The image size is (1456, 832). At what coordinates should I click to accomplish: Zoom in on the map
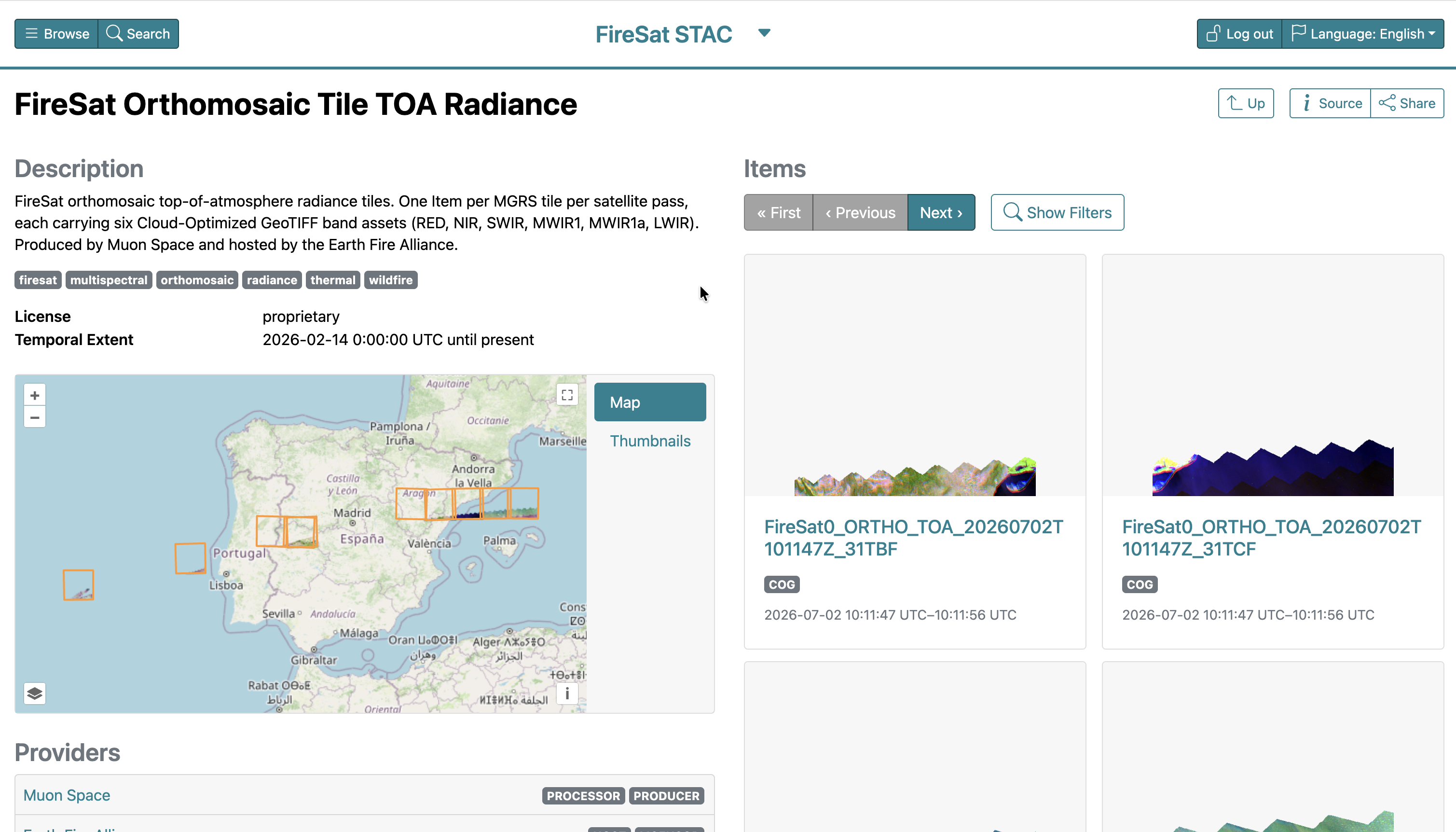[x=35, y=395]
